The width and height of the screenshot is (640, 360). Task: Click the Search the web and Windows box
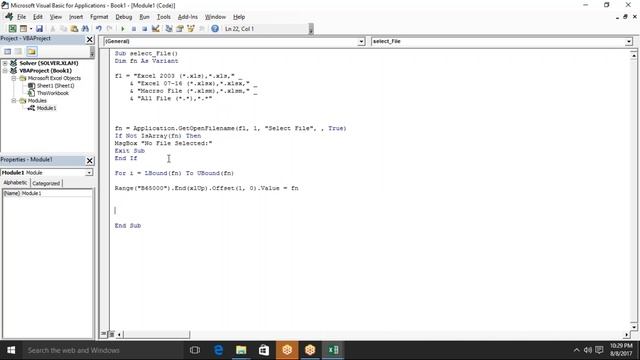(102, 350)
